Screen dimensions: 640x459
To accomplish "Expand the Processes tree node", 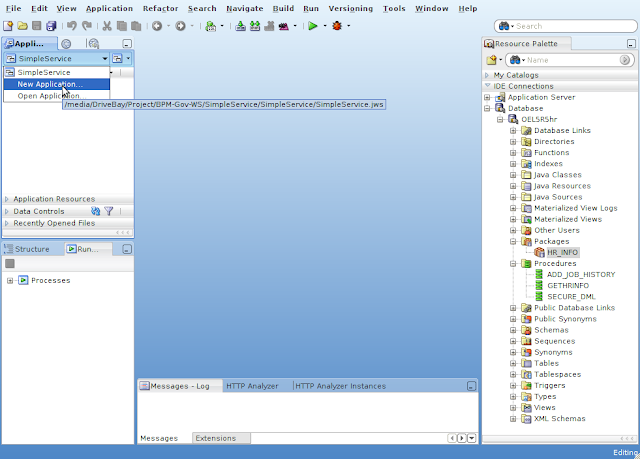I will point(10,280).
